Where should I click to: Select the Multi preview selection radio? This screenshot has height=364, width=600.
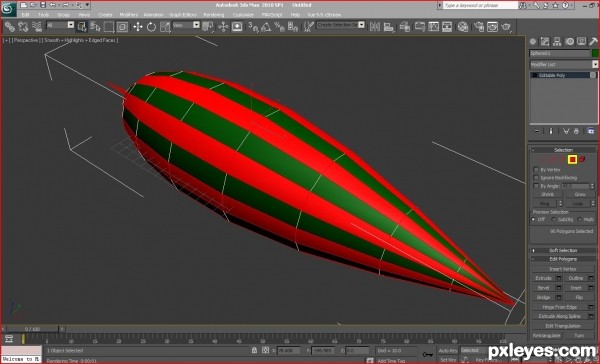[579, 219]
